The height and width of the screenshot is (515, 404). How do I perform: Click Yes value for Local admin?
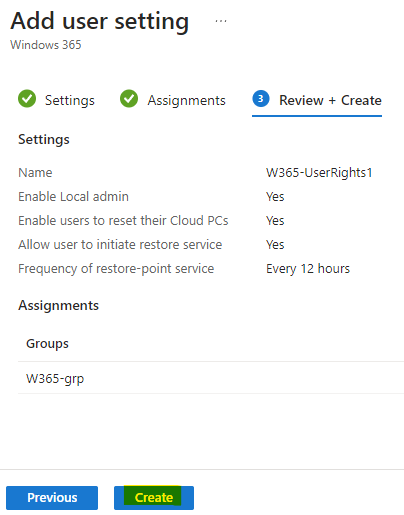tap(275, 197)
